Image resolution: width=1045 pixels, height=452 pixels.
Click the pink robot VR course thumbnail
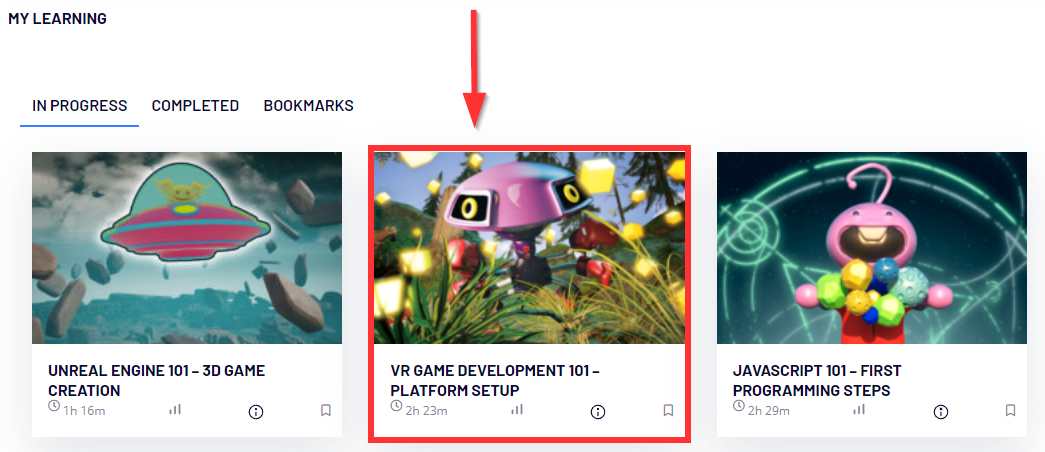[x=530, y=248]
